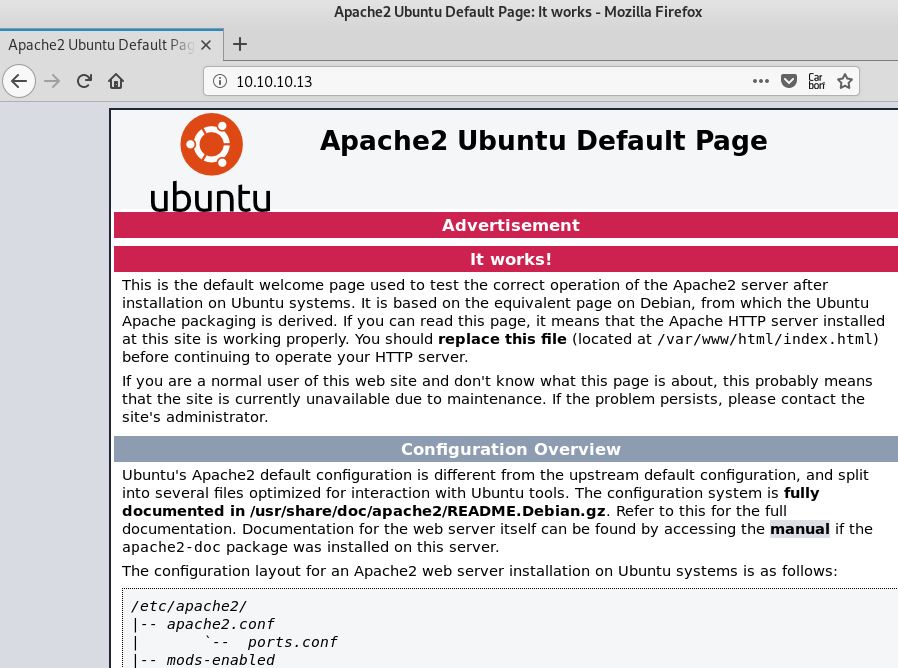Reload the current page
Viewport: 898px width, 668px height.
click(x=84, y=81)
